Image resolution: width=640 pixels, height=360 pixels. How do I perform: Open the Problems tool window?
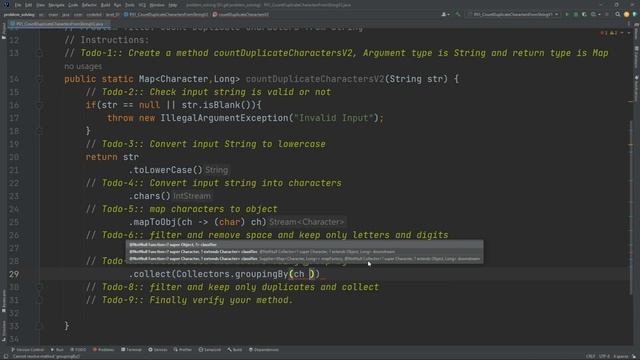[x=104, y=350]
